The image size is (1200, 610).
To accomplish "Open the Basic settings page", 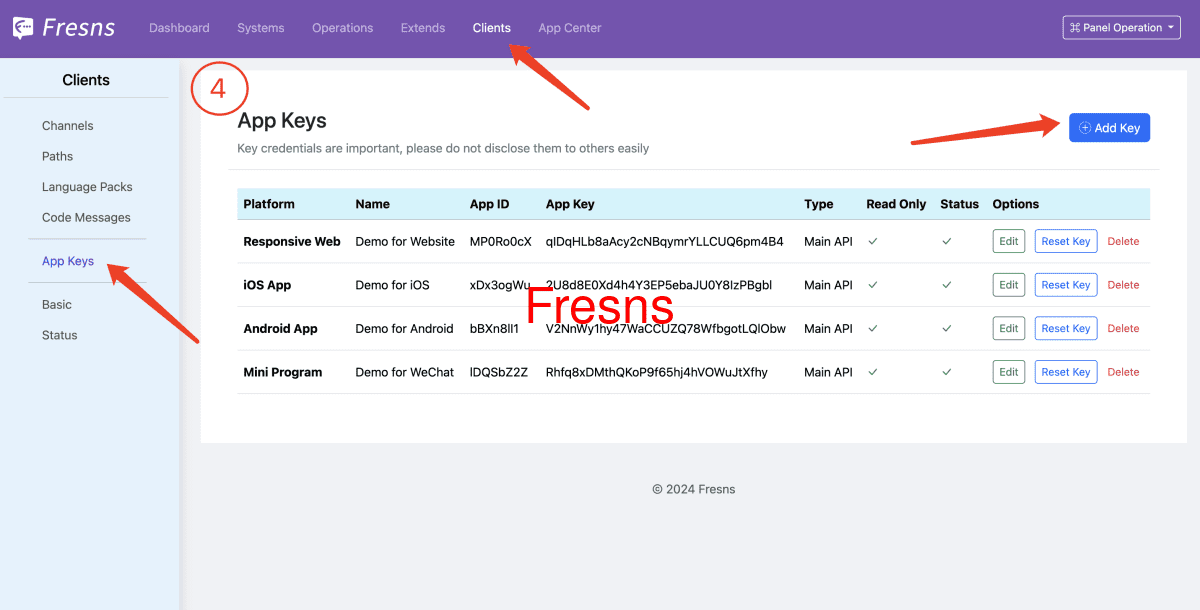I will tap(56, 304).
